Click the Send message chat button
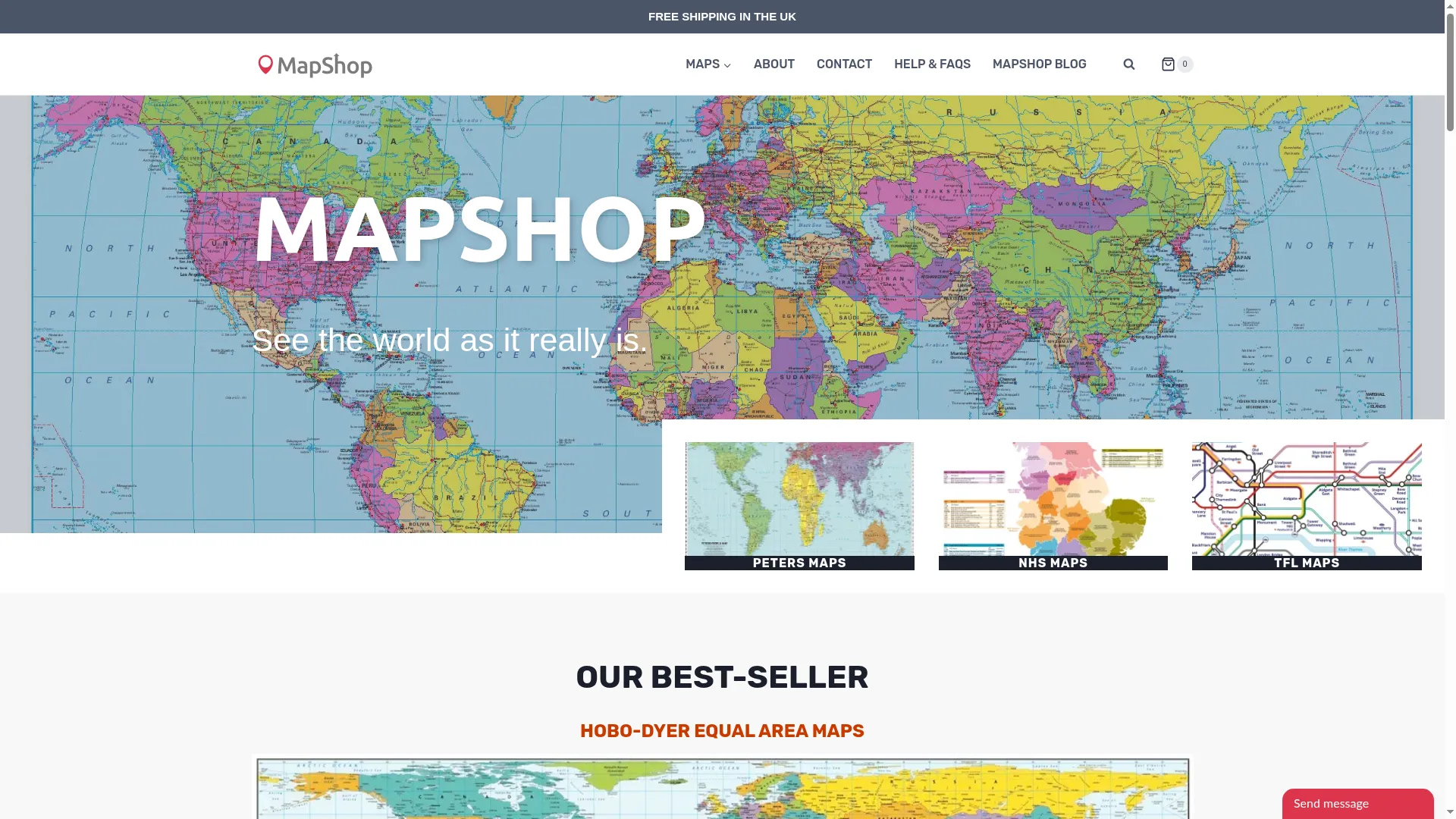The height and width of the screenshot is (819, 1456). [1357, 804]
